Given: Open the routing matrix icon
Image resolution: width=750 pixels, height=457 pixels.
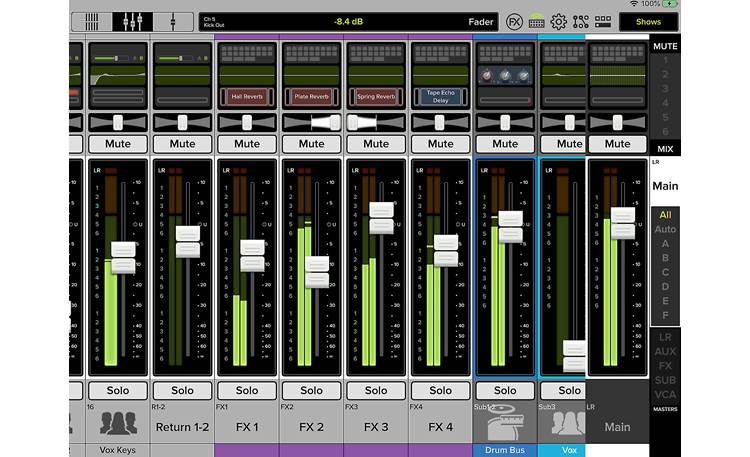Looking at the screenshot, I should (580, 22).
